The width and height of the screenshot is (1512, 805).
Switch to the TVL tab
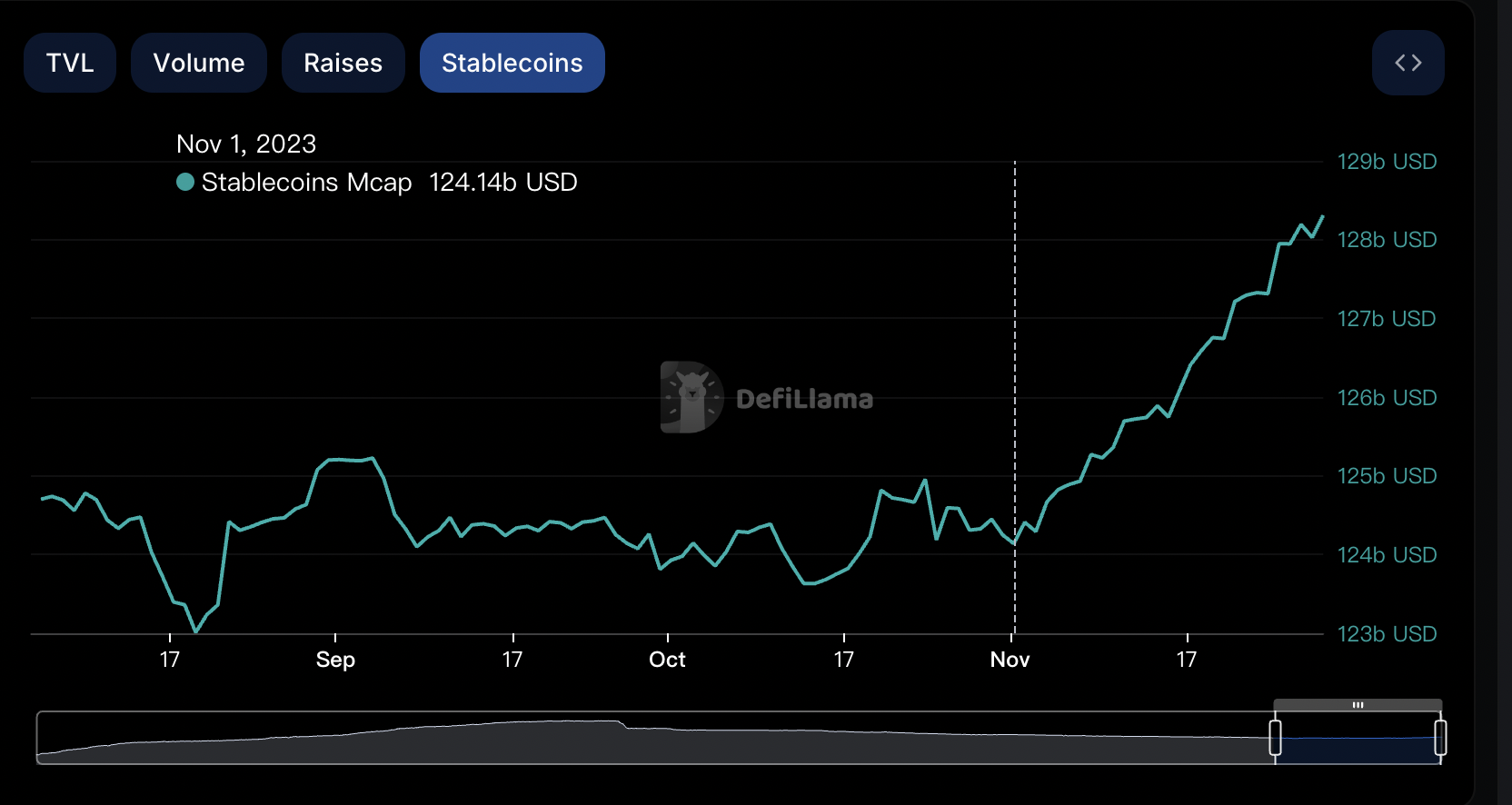pyautogui.click(x=70, y=63)
